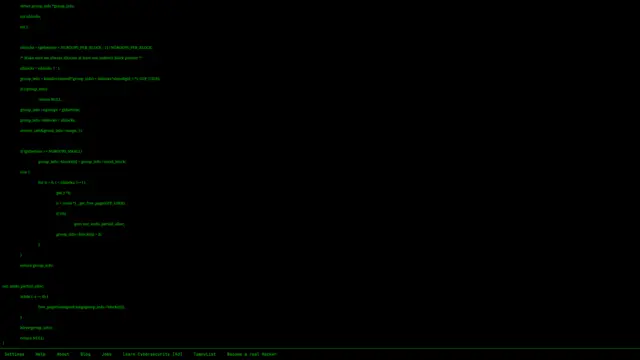Click the NGROUPS_SMALL if condition line
Screen dimensions: 640x360
click(51, 151)
